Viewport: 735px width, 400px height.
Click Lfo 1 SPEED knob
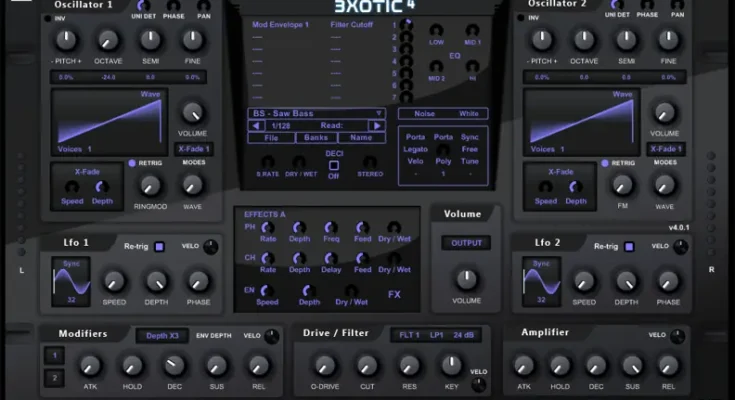click(x=114, y=281)
